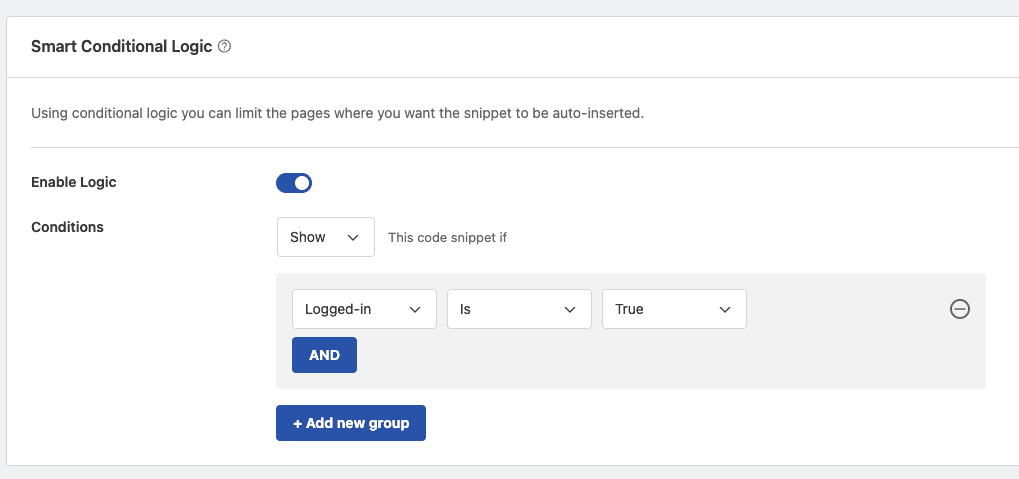Click the conditional logic description paragraph

337,113
